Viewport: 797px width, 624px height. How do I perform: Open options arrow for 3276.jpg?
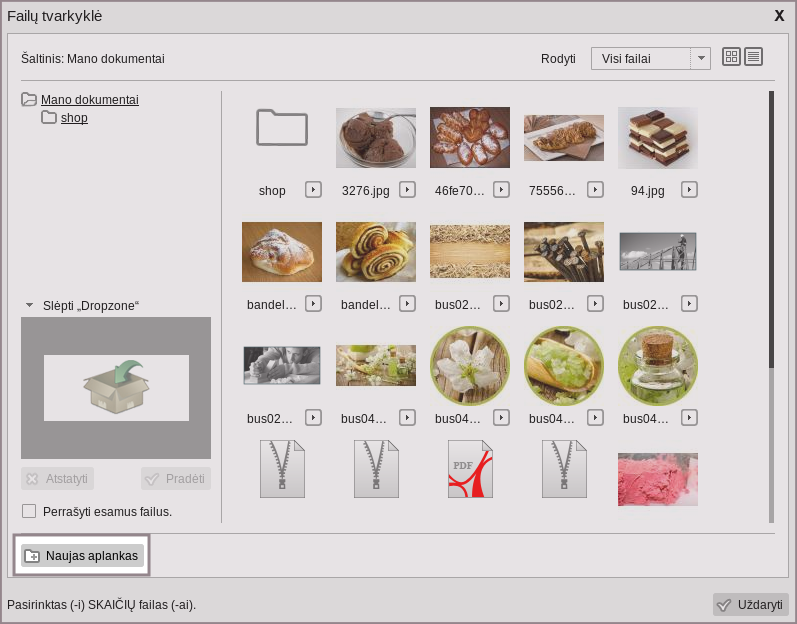pos(407,189)
